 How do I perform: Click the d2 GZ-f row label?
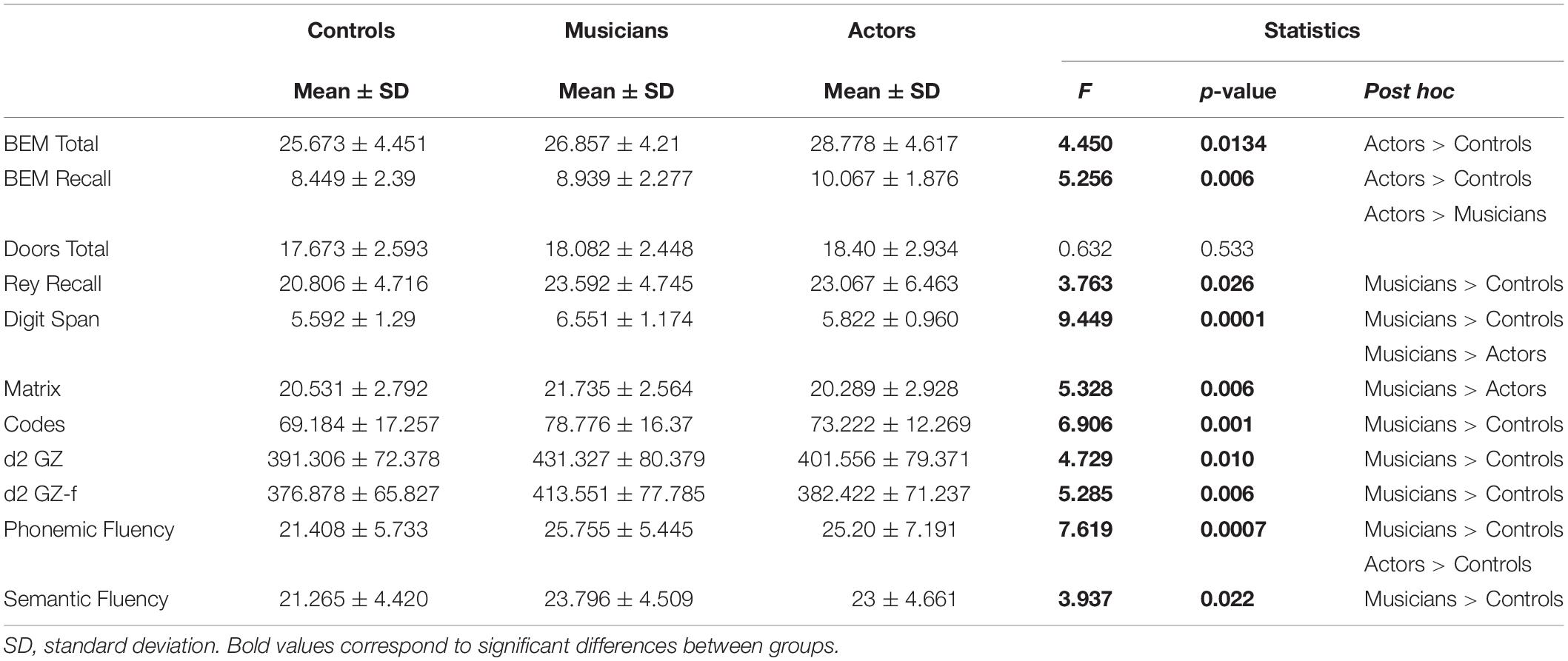tap(40, 494)
